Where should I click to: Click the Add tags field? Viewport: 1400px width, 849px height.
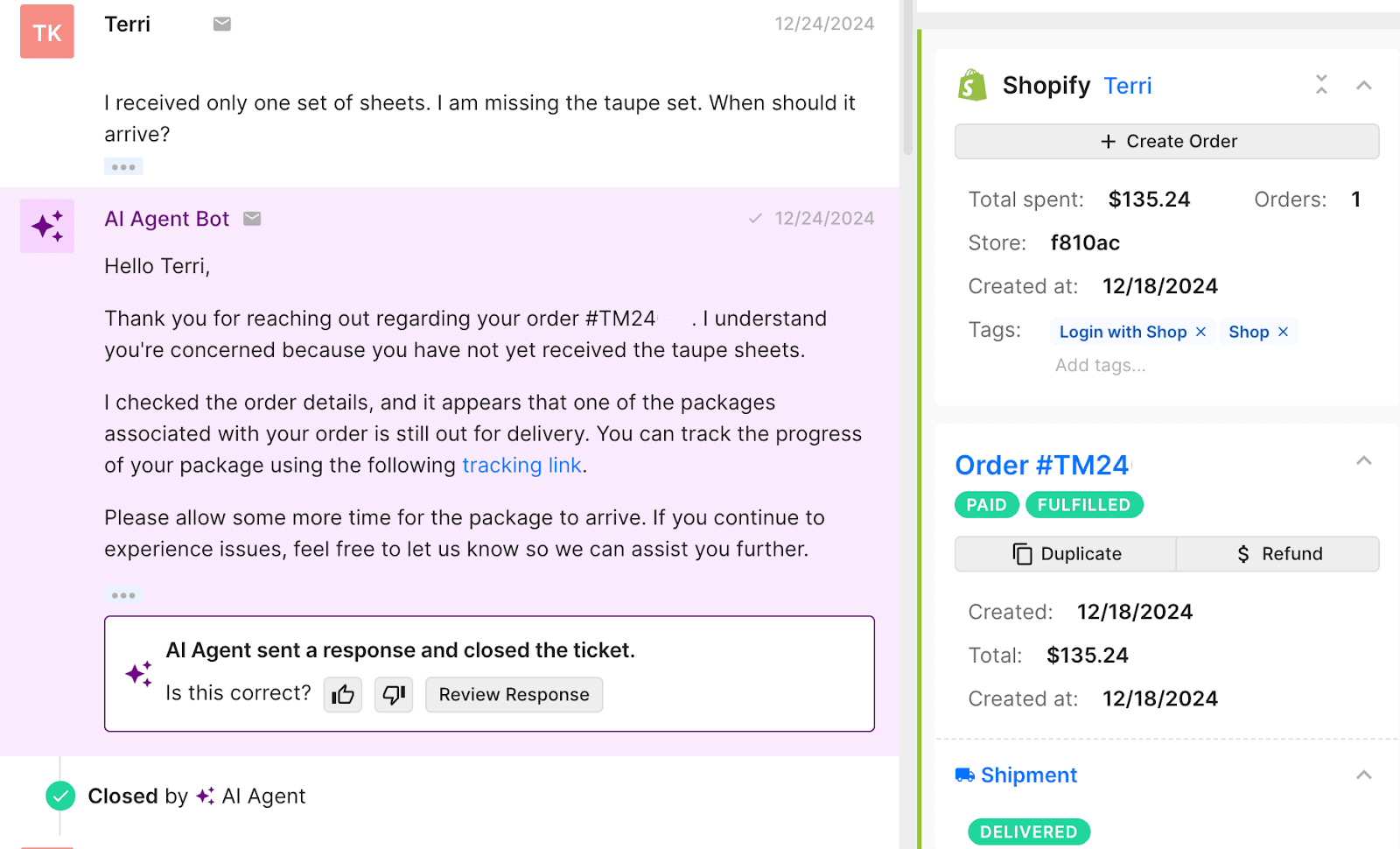pos(1100,365)
